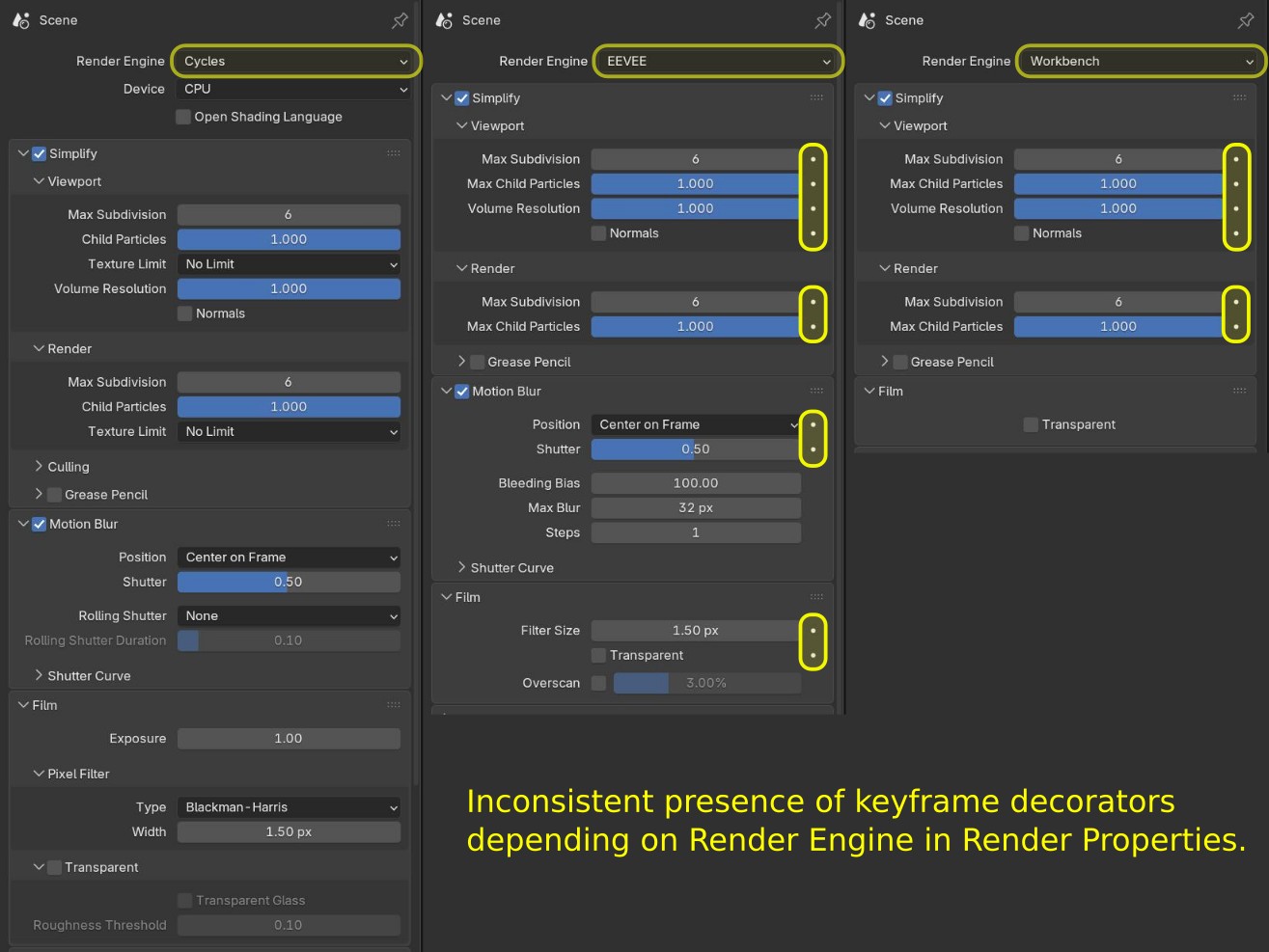Screen dimensions: 1269x952
Task: Click keyframe dot for Workbench Viewport Normals
Action: pyautogui.click(x=1236, y=233)
